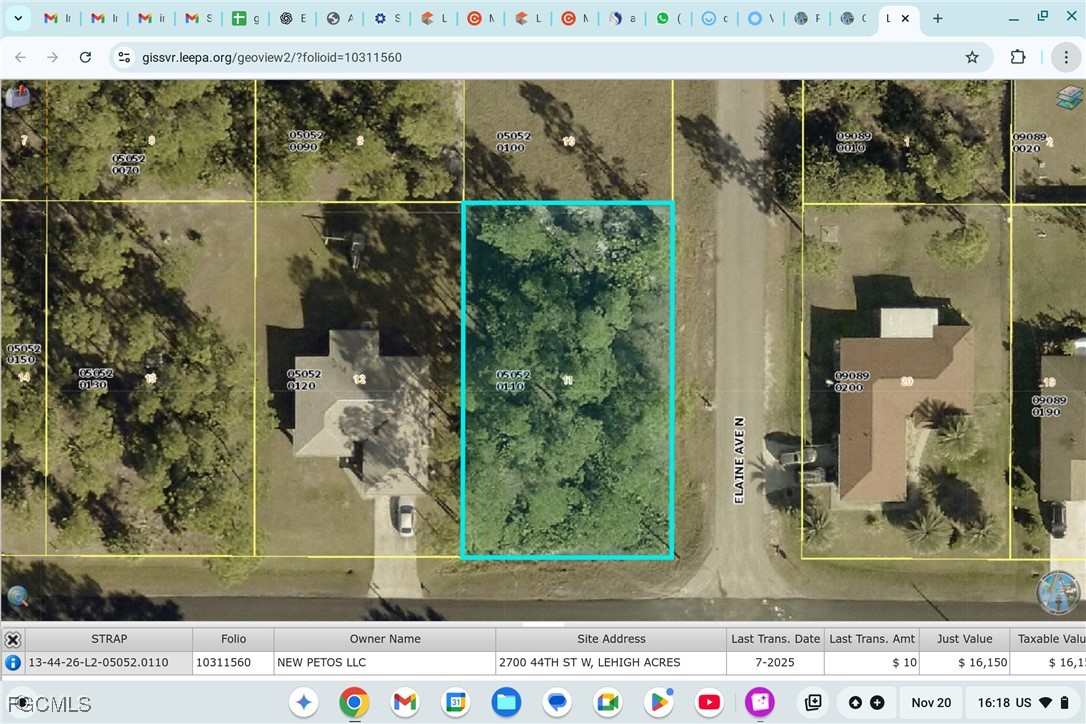
Task: Open Chrome's three-dot menu
Action: tap(1066, 57)
